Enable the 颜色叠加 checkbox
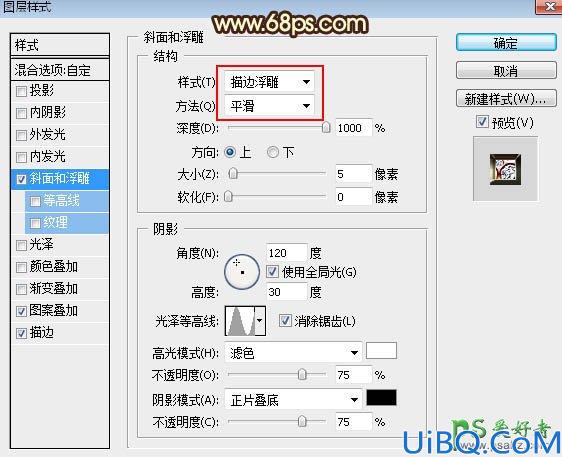The width and height of the screenshot is (562, 457). 22,267
